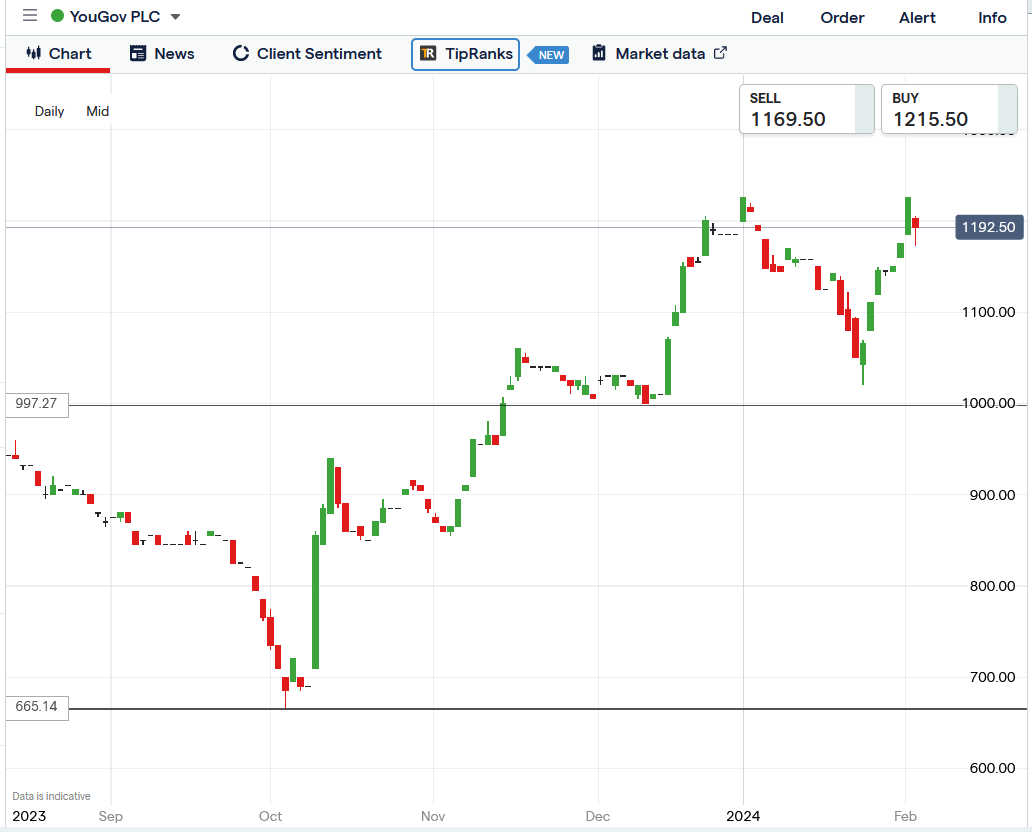
Task: Click the BUY 1215.50 price button
Action: [x=949, y=109]
